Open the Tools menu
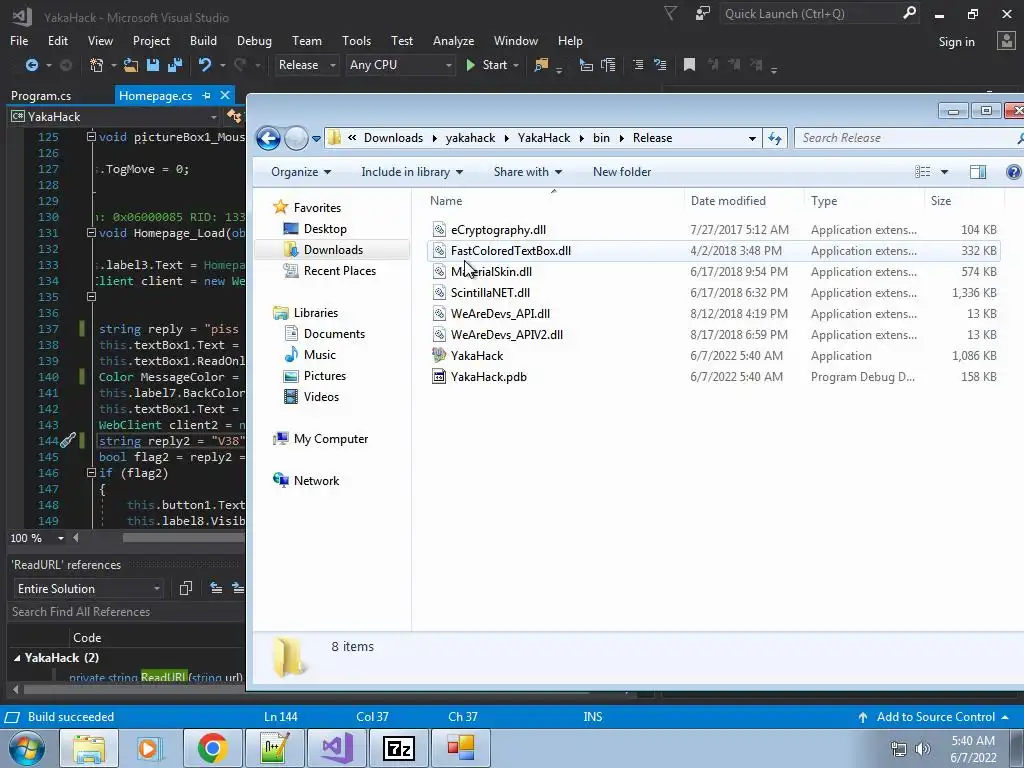This screenshot has width=1024, height=768. (x=356, y=40)
